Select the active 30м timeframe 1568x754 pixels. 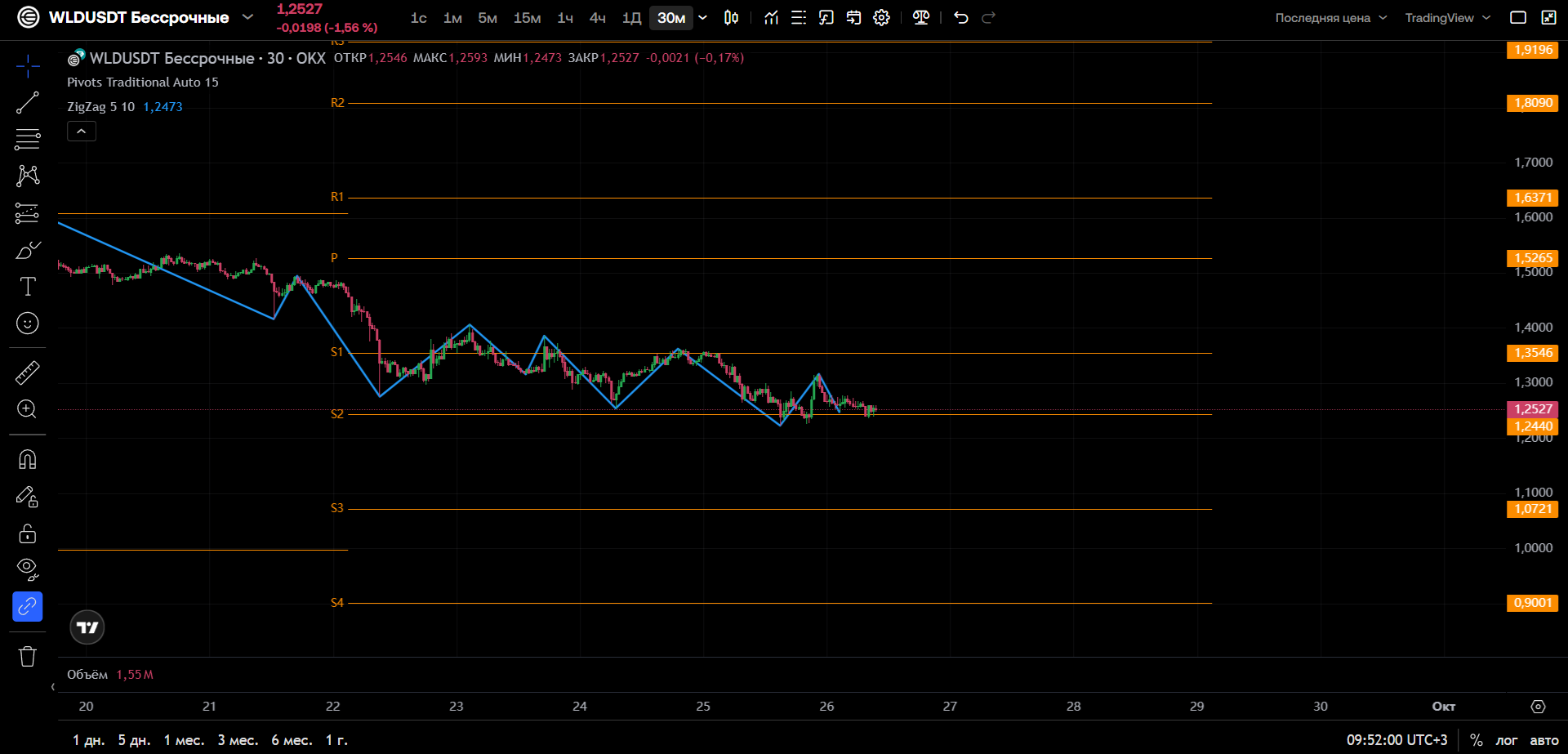click(671, 18)
